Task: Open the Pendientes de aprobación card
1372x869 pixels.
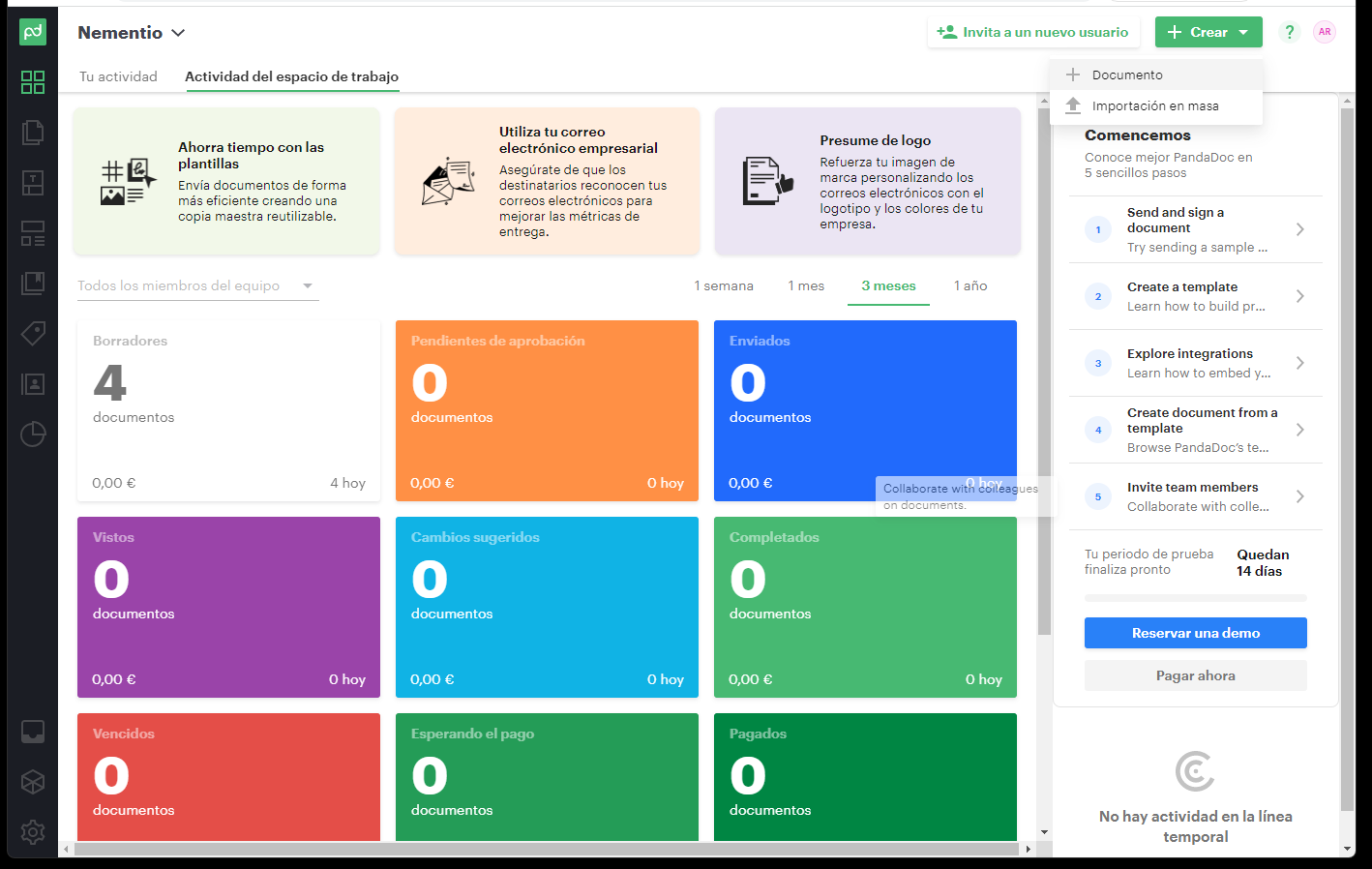Action: pyautogui.click(x=547, y=410)
